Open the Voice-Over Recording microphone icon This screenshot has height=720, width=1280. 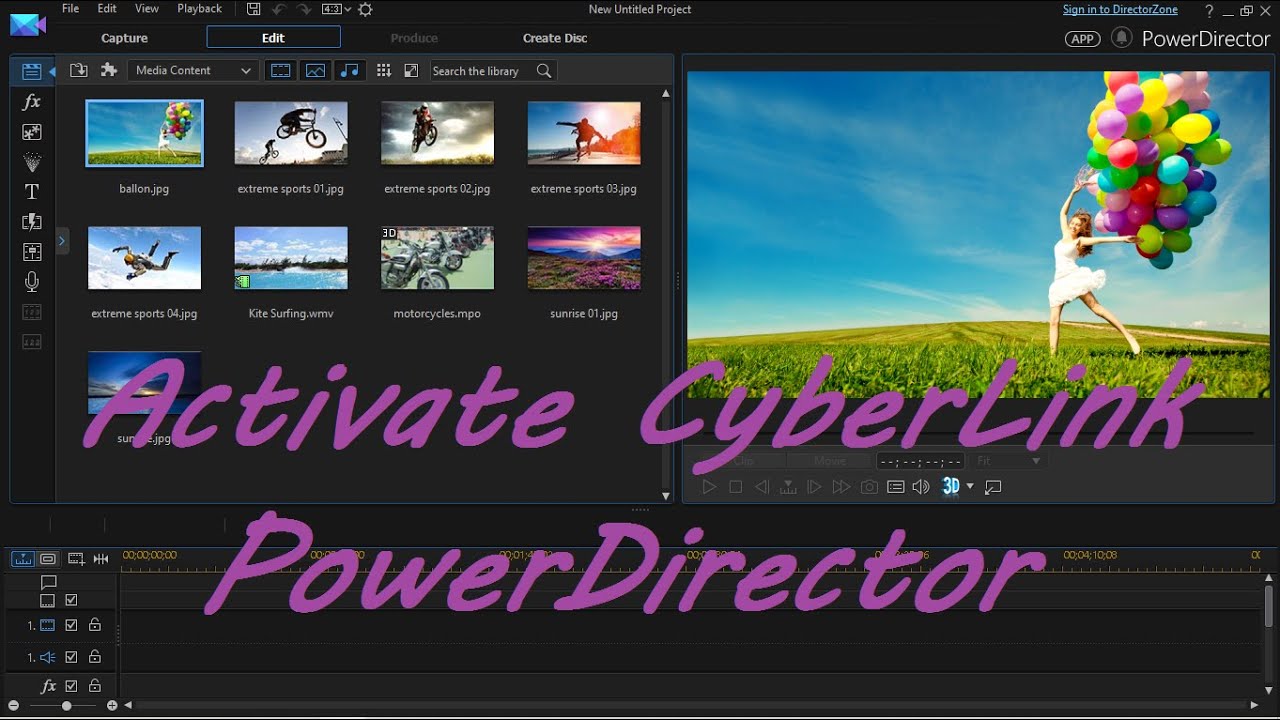tap(32, 282)
